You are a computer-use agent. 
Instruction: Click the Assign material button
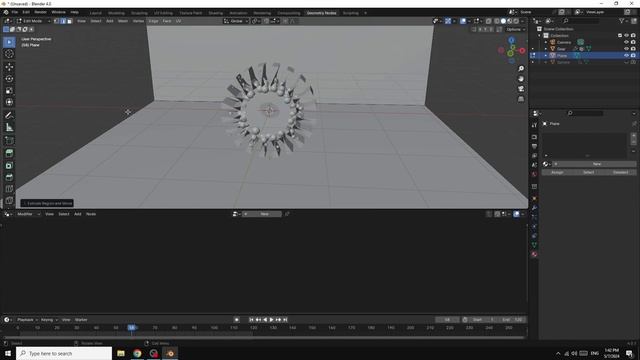click(x=557, y=172)
